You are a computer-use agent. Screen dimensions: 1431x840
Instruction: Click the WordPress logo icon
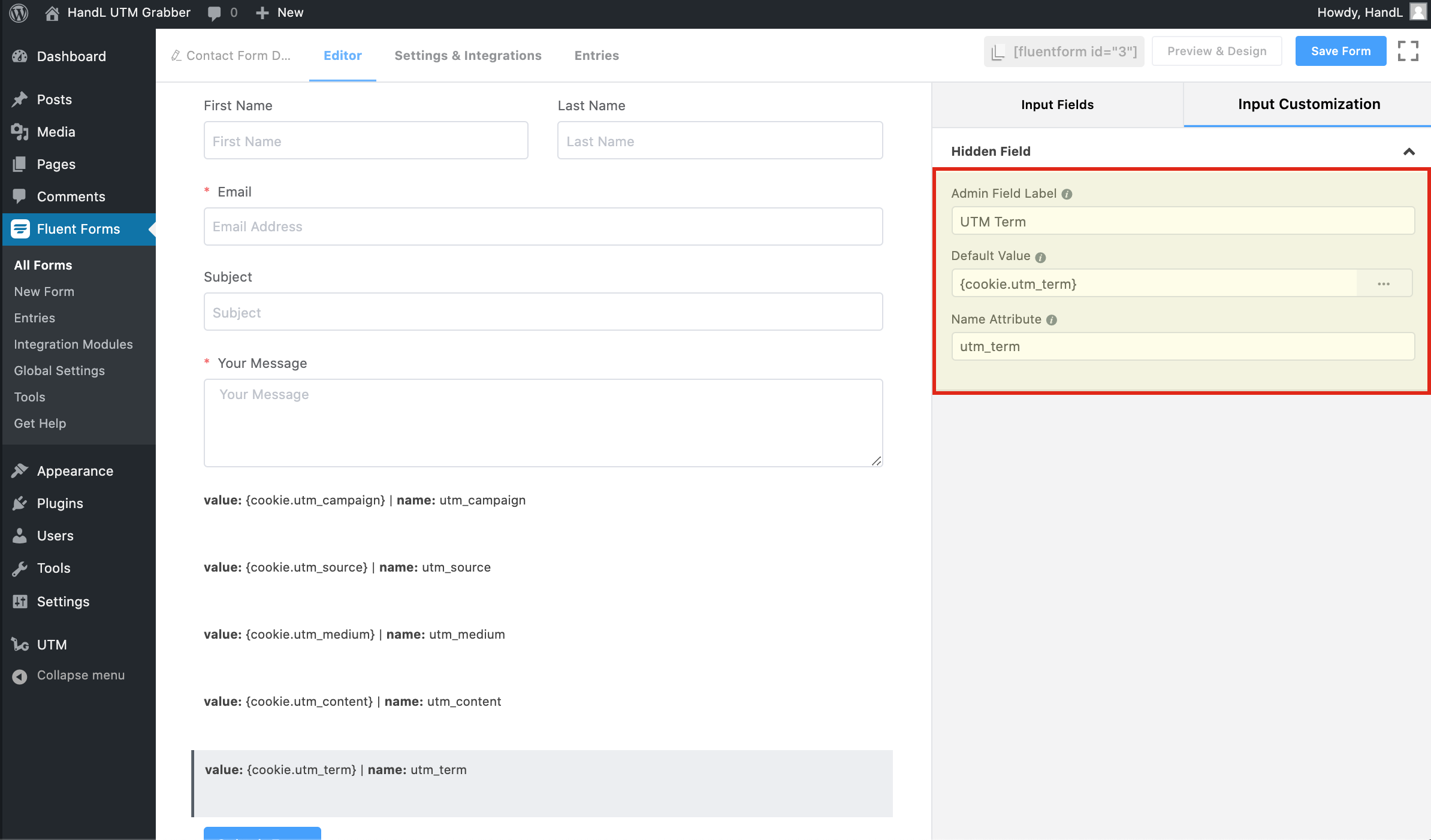[x=19, y=13]
